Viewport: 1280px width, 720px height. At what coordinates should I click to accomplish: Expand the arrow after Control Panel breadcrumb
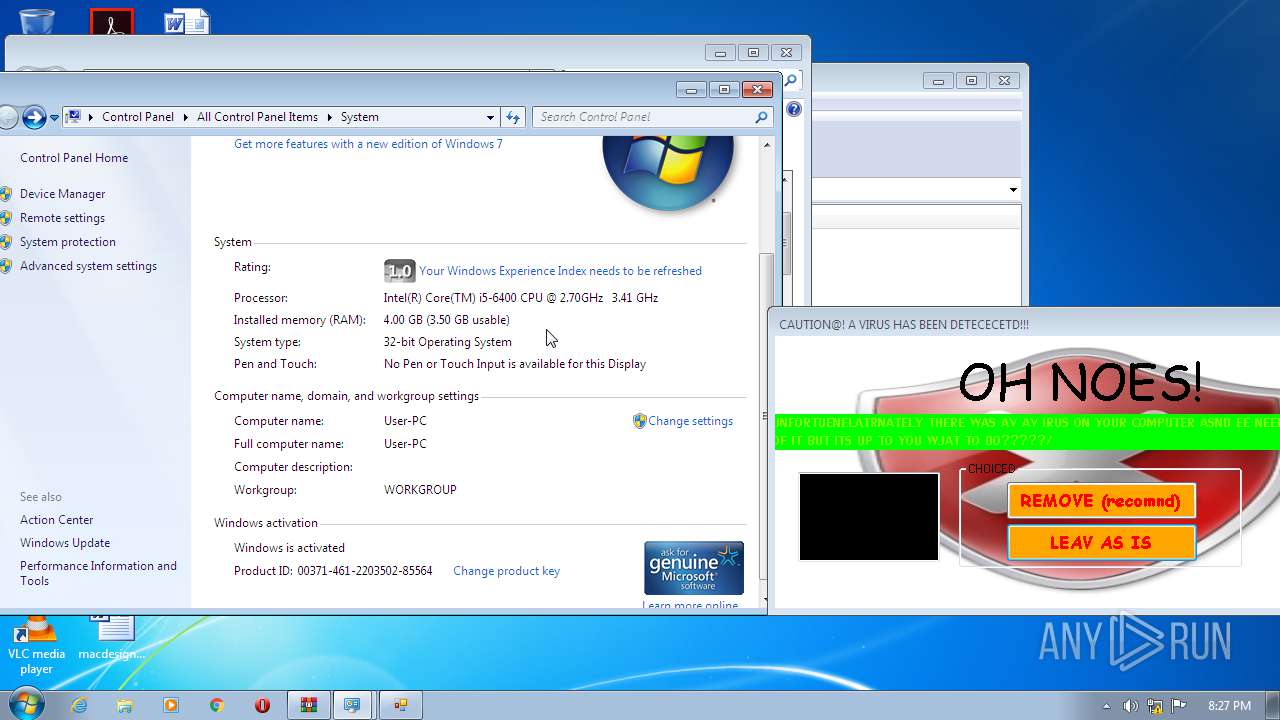(185, 117)
